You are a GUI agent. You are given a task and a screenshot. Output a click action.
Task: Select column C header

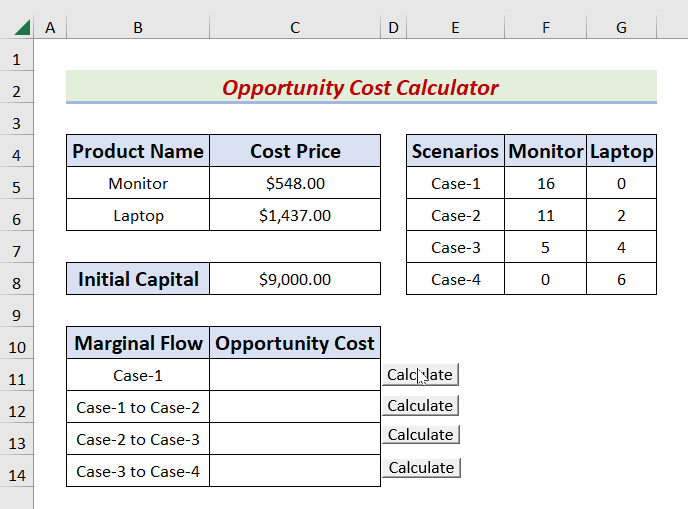click(x=295, y=28)
